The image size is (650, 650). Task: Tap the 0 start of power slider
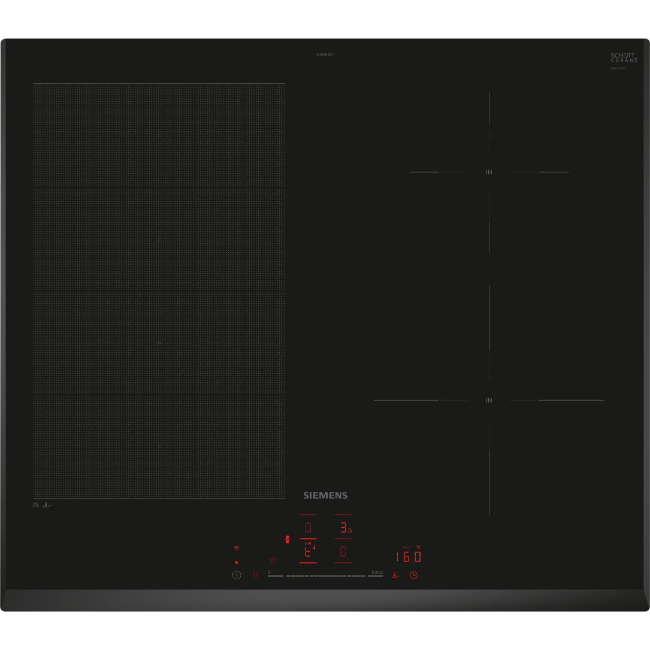[269, 573]
